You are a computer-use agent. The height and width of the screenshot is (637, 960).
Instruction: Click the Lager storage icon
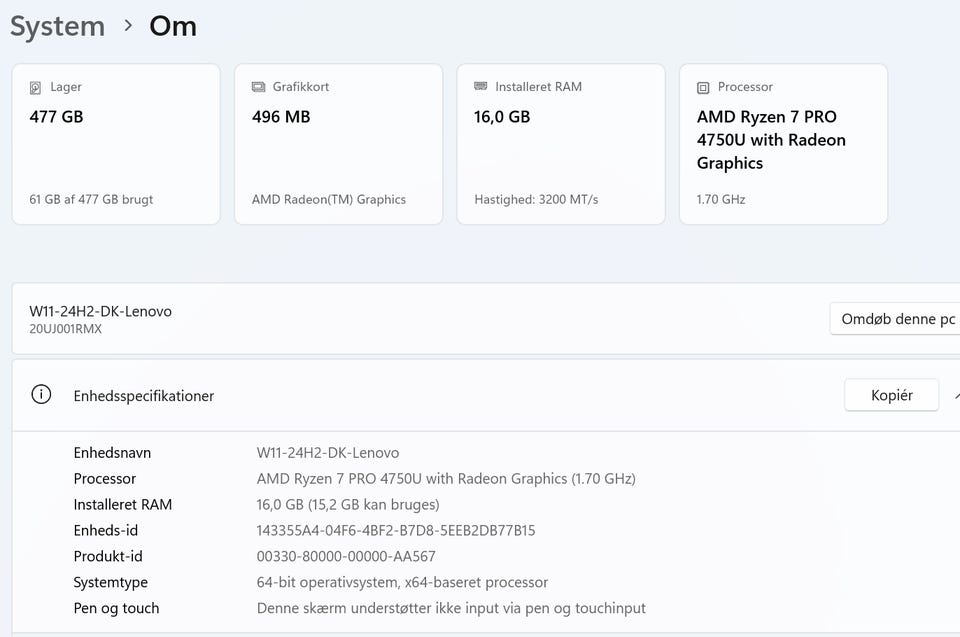point(36,87)
